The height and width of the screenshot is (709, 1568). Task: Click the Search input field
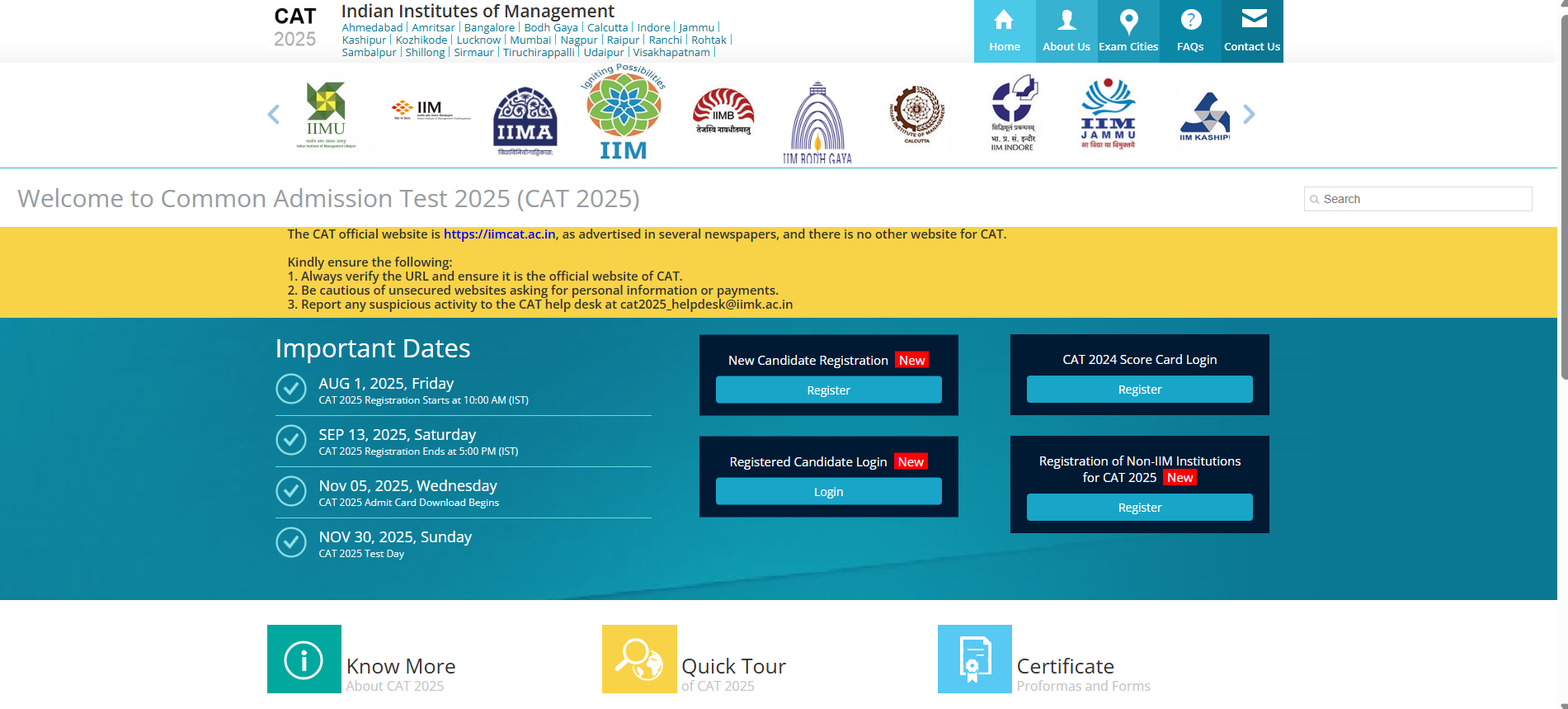coord(1418,199)
